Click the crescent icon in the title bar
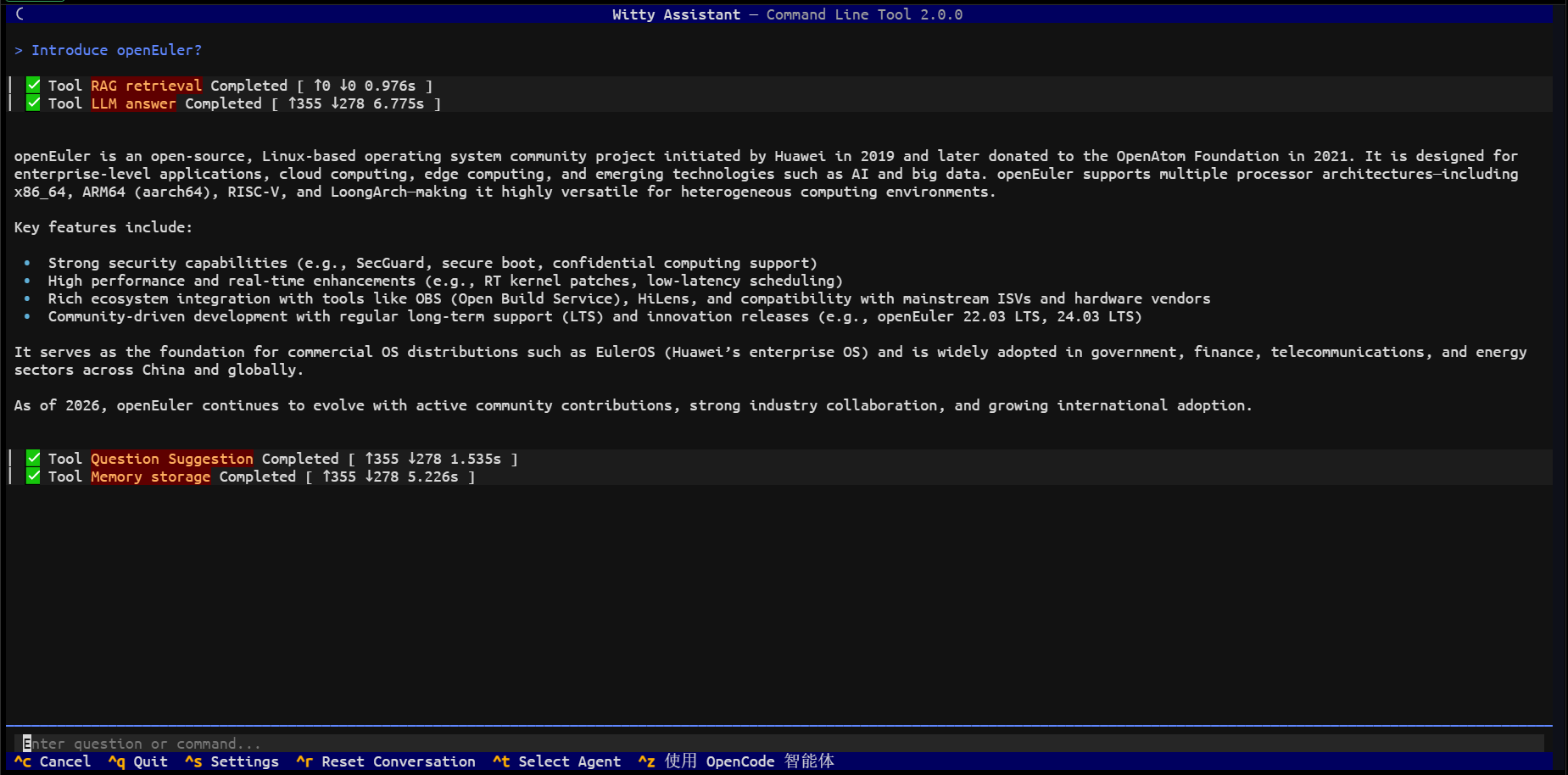Screen dimensions: 1568x775 pos(20,14)
